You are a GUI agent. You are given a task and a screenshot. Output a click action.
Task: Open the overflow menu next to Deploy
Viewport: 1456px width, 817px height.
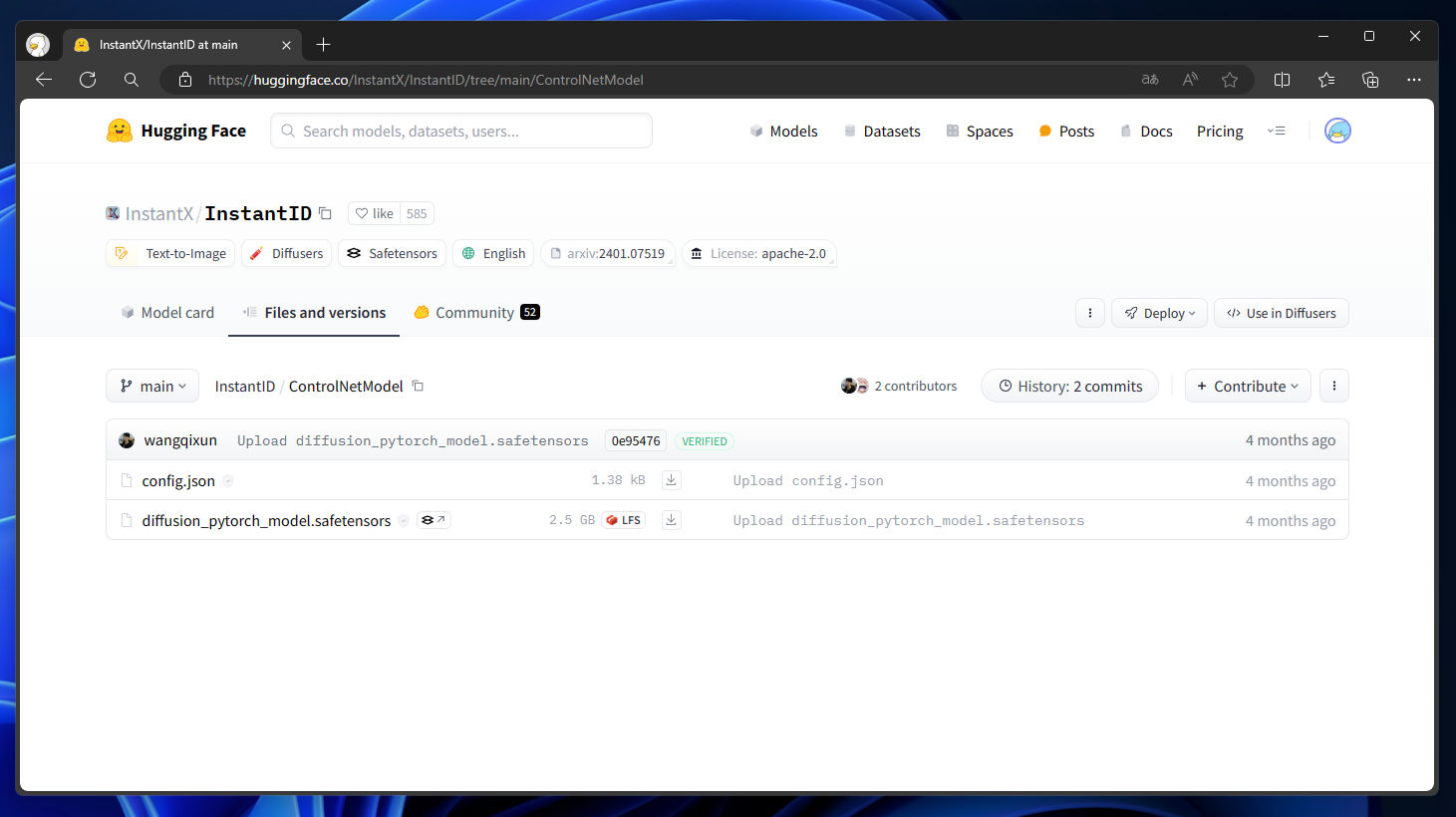tap(1089, 313)
